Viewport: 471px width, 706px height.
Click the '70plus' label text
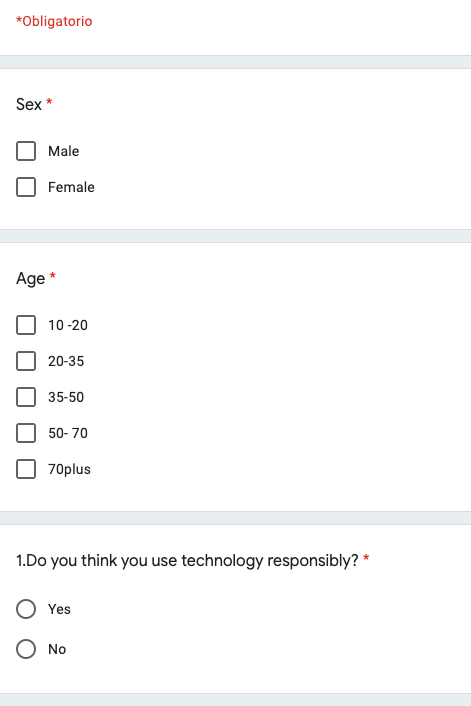point(69,470)
